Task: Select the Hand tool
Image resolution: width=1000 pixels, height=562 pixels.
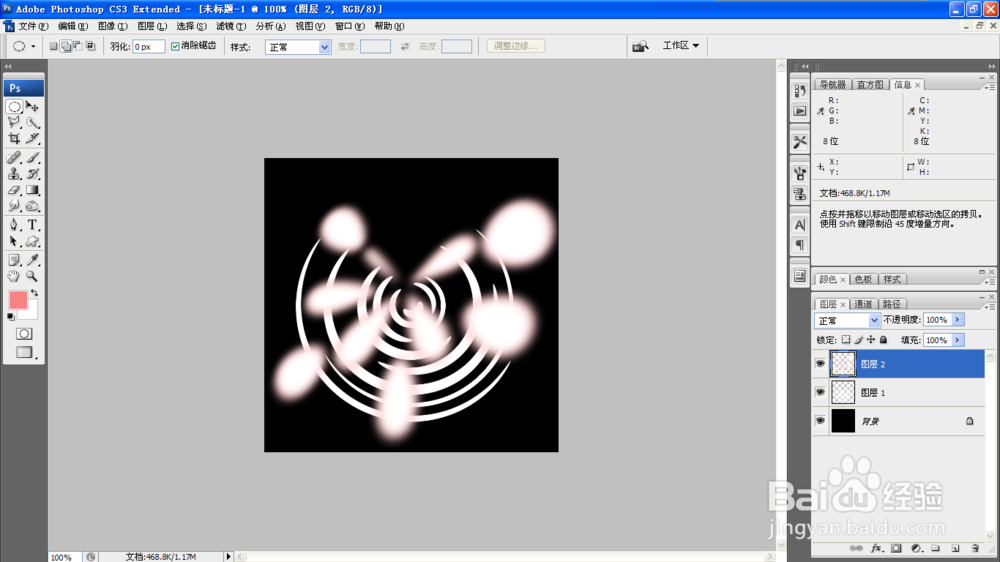Action: click(14, 276)
